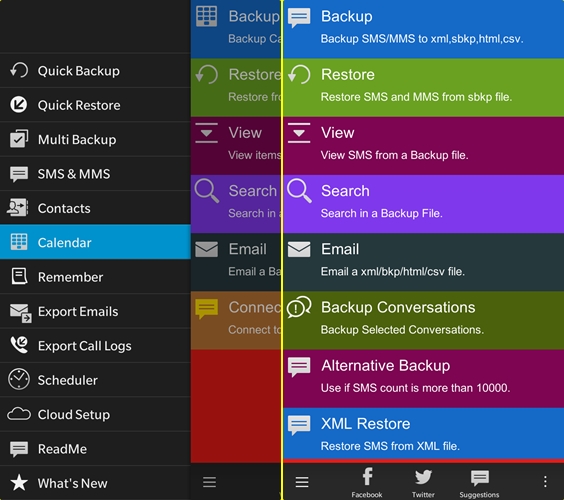This screenshot has width=564, height=500.
Task: Open the XML Restore tile
Action: (423, 433)
